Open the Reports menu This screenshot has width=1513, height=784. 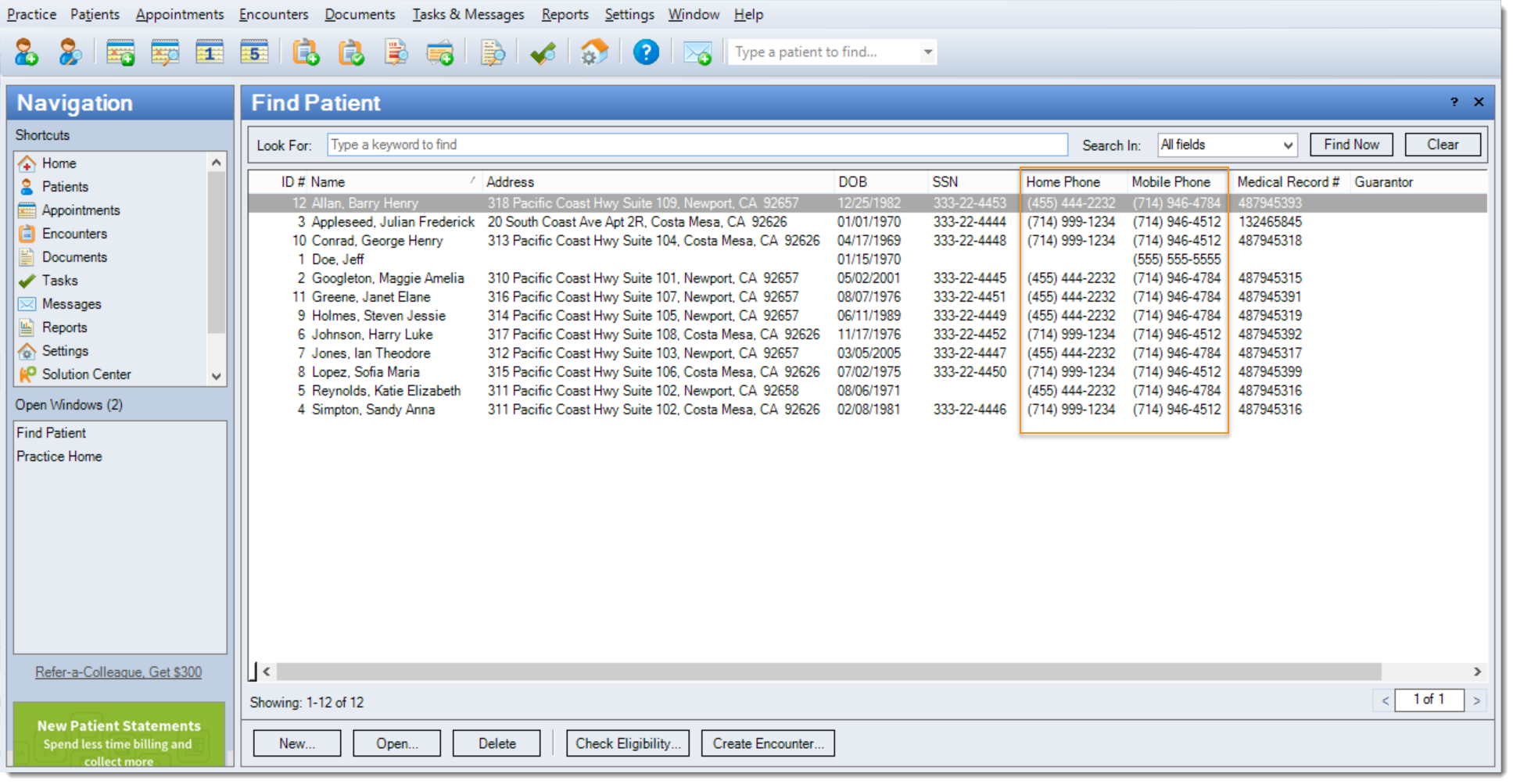coord(565,14)
